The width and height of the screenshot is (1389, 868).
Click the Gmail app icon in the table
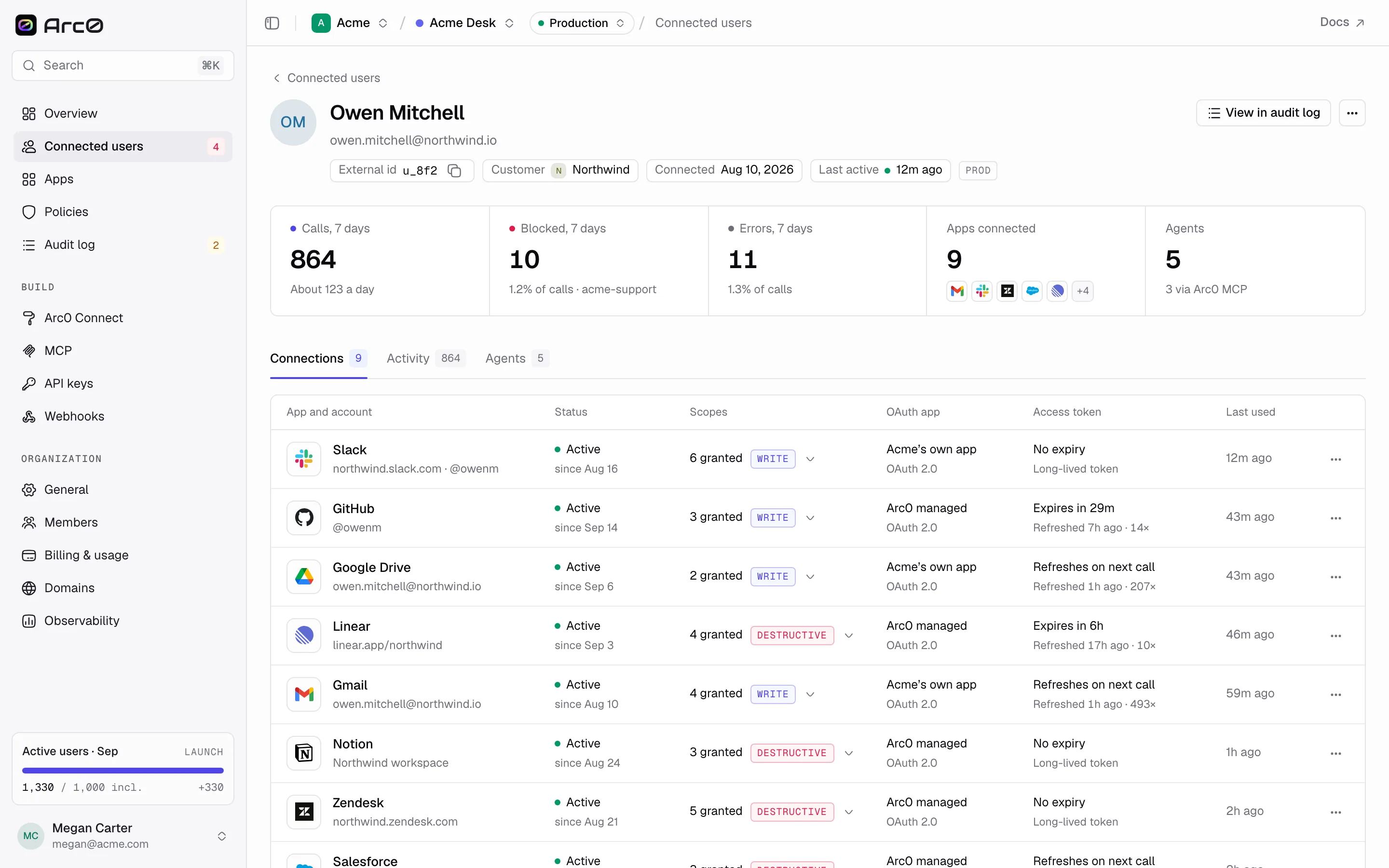pos(304,694)
